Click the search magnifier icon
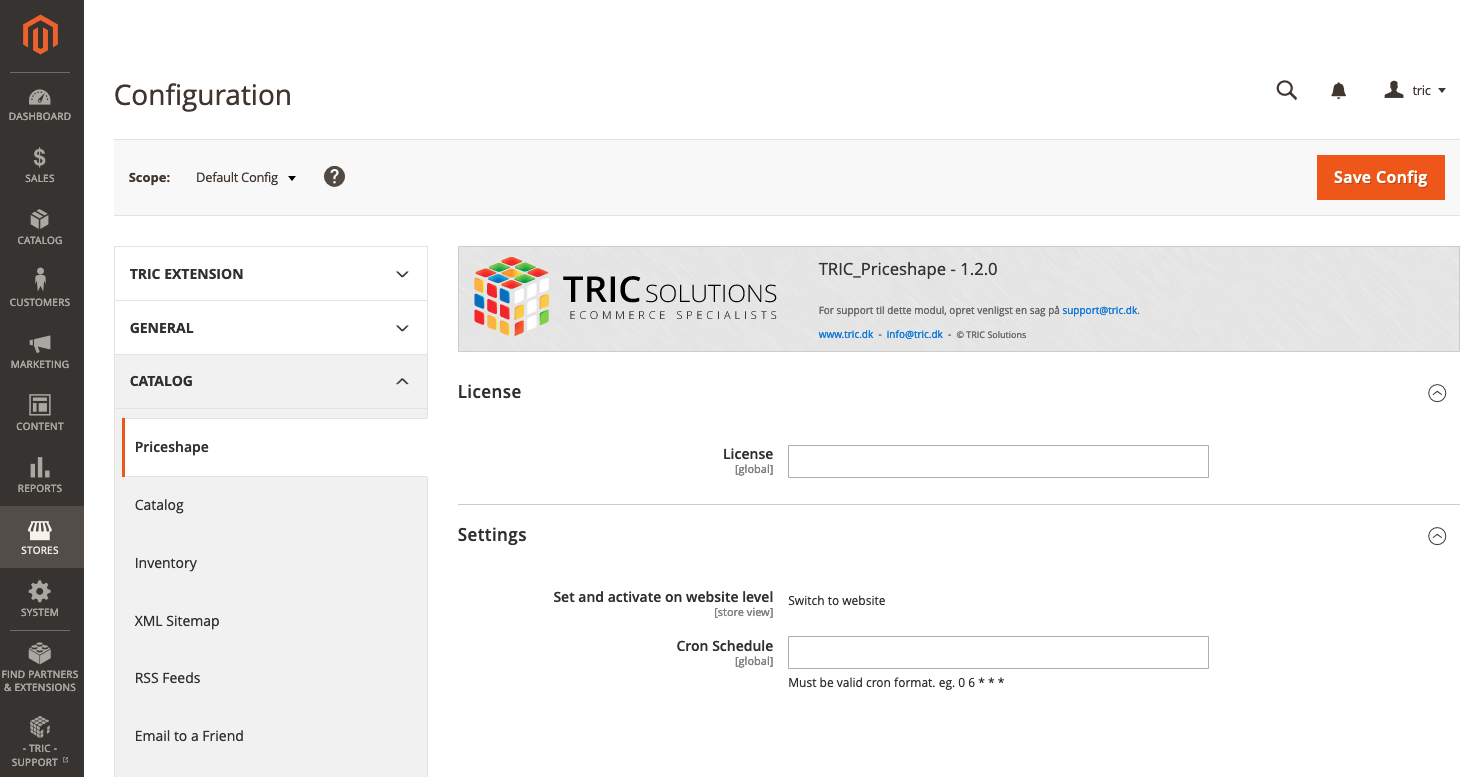This screenshot has width=1474, height=777. point(1287,91)
